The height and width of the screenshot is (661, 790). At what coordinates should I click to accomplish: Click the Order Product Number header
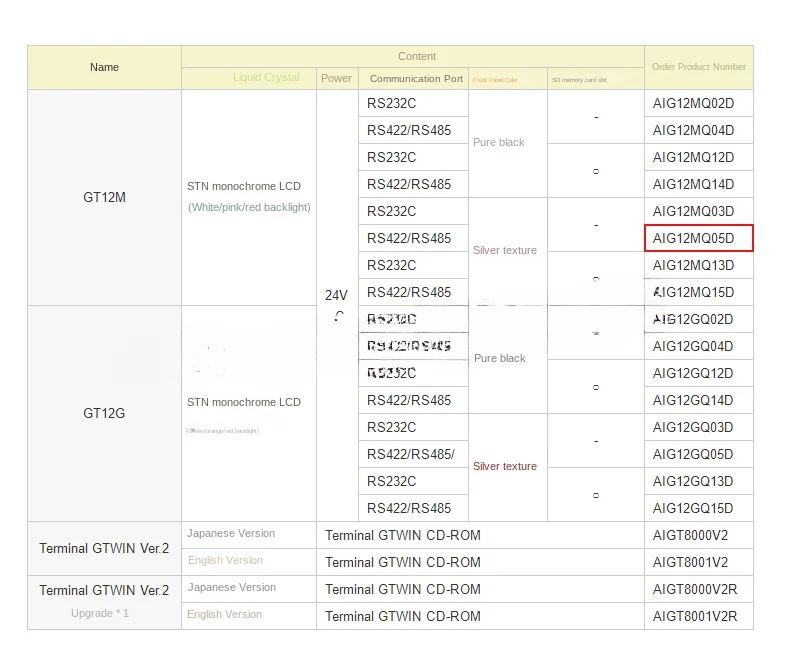coord(699,67)
